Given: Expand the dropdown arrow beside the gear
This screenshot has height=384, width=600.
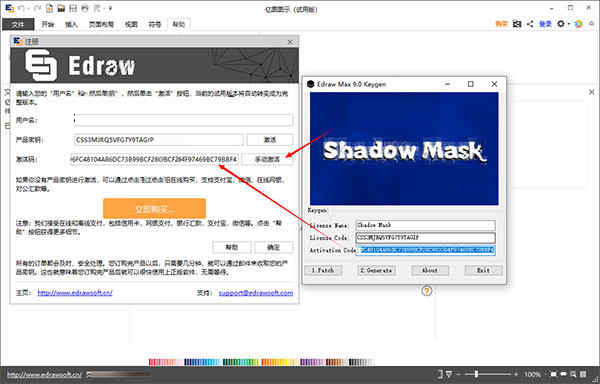Looking at the screenshot, I should [569, 24].
